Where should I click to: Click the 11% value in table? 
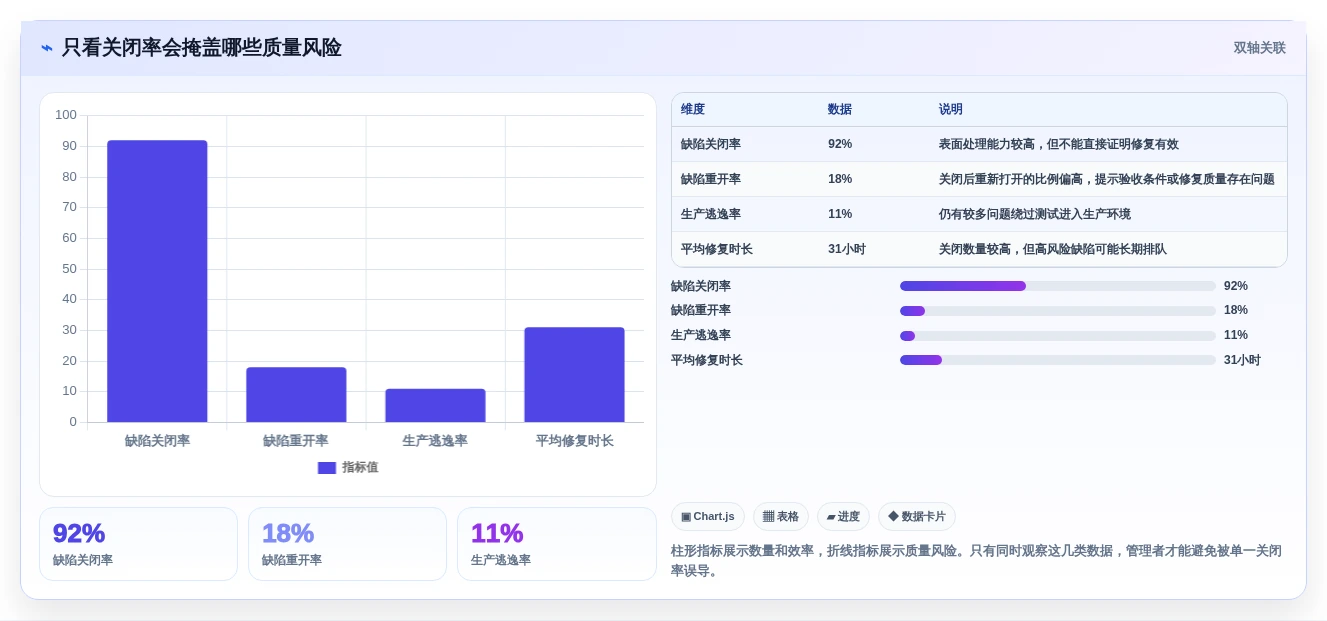click(x=840, y=214)
